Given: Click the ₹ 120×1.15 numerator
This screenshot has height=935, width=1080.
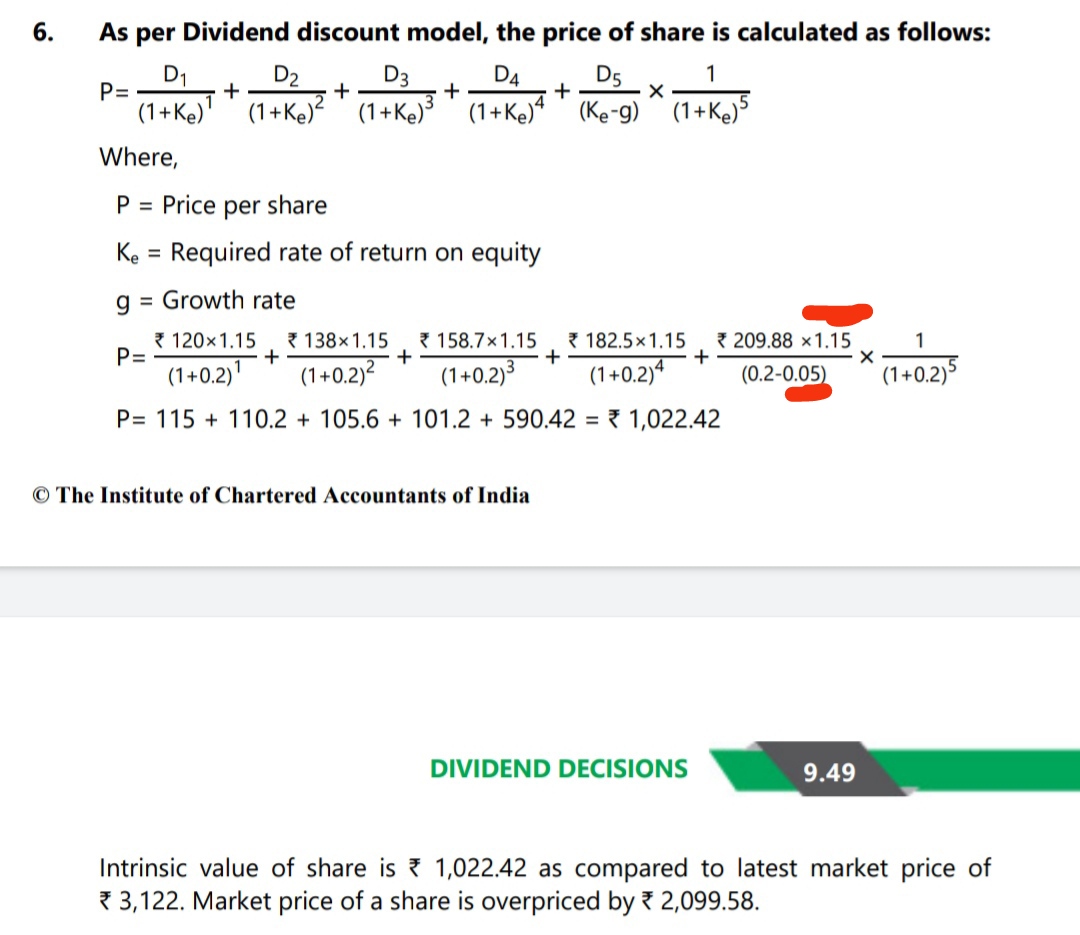Looking at the screenshot, I should tap(205, 340).
